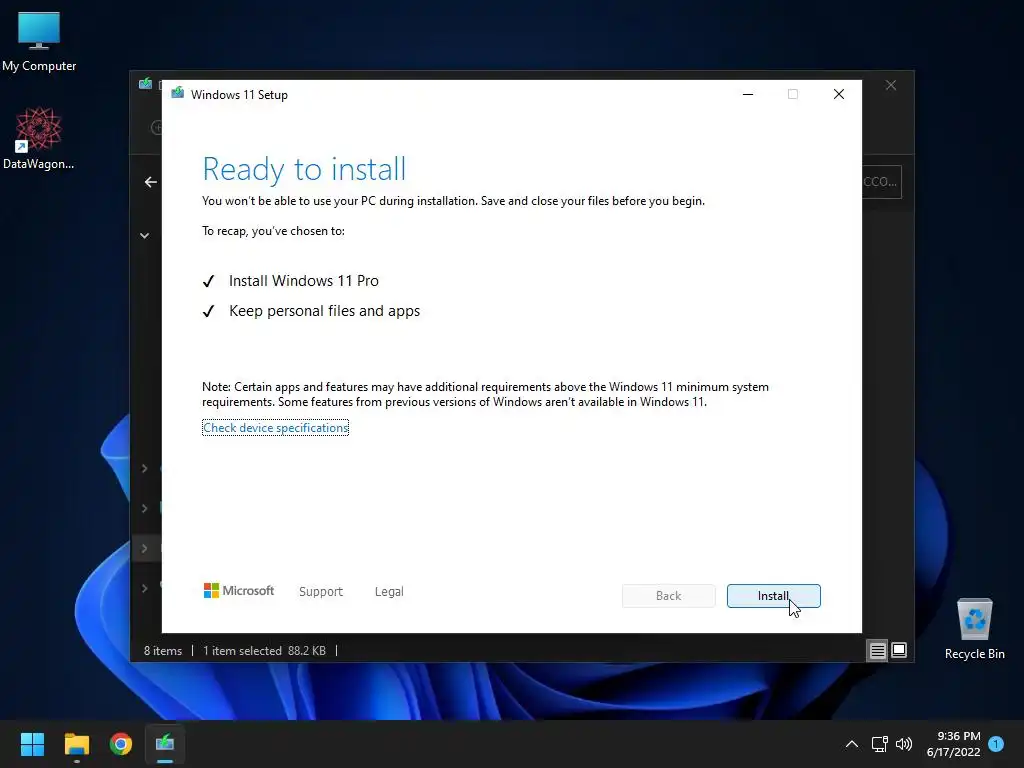The width and height of the screenshot is (1024, 768).
Task: Click the 'Ready to install' heading
Action: pos(304,169)
